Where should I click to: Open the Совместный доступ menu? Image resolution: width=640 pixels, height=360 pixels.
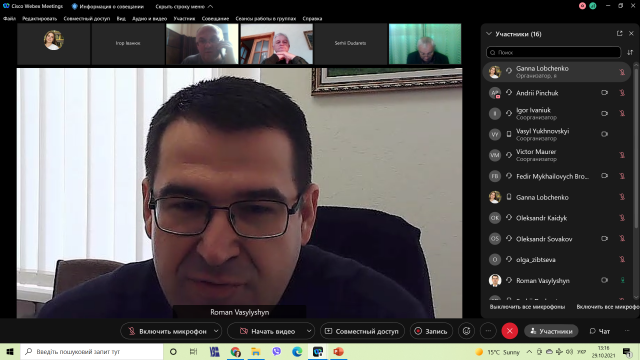pyautogui.click(x=87, y=18)
